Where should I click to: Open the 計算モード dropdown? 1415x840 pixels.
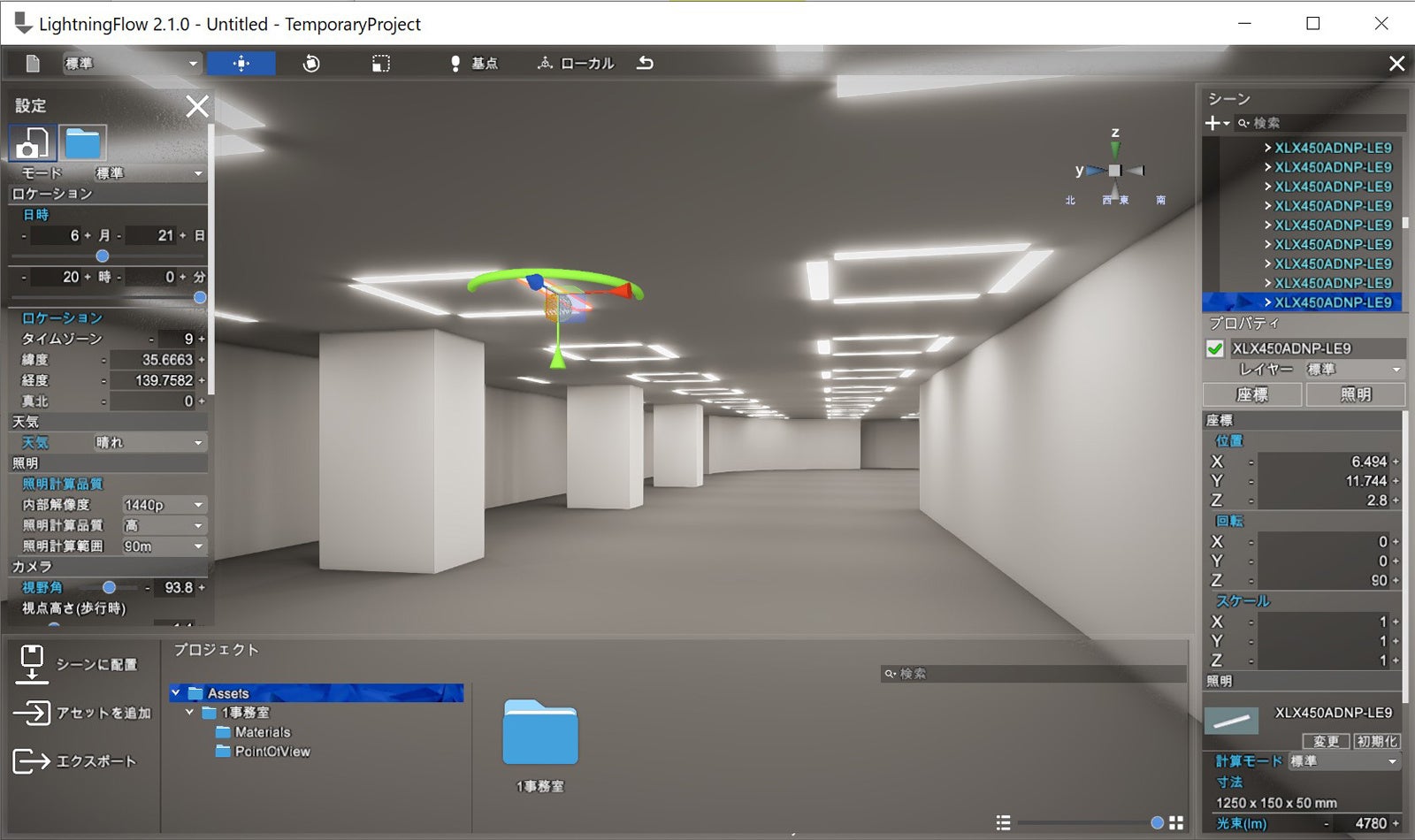(x=1343, y=761)
